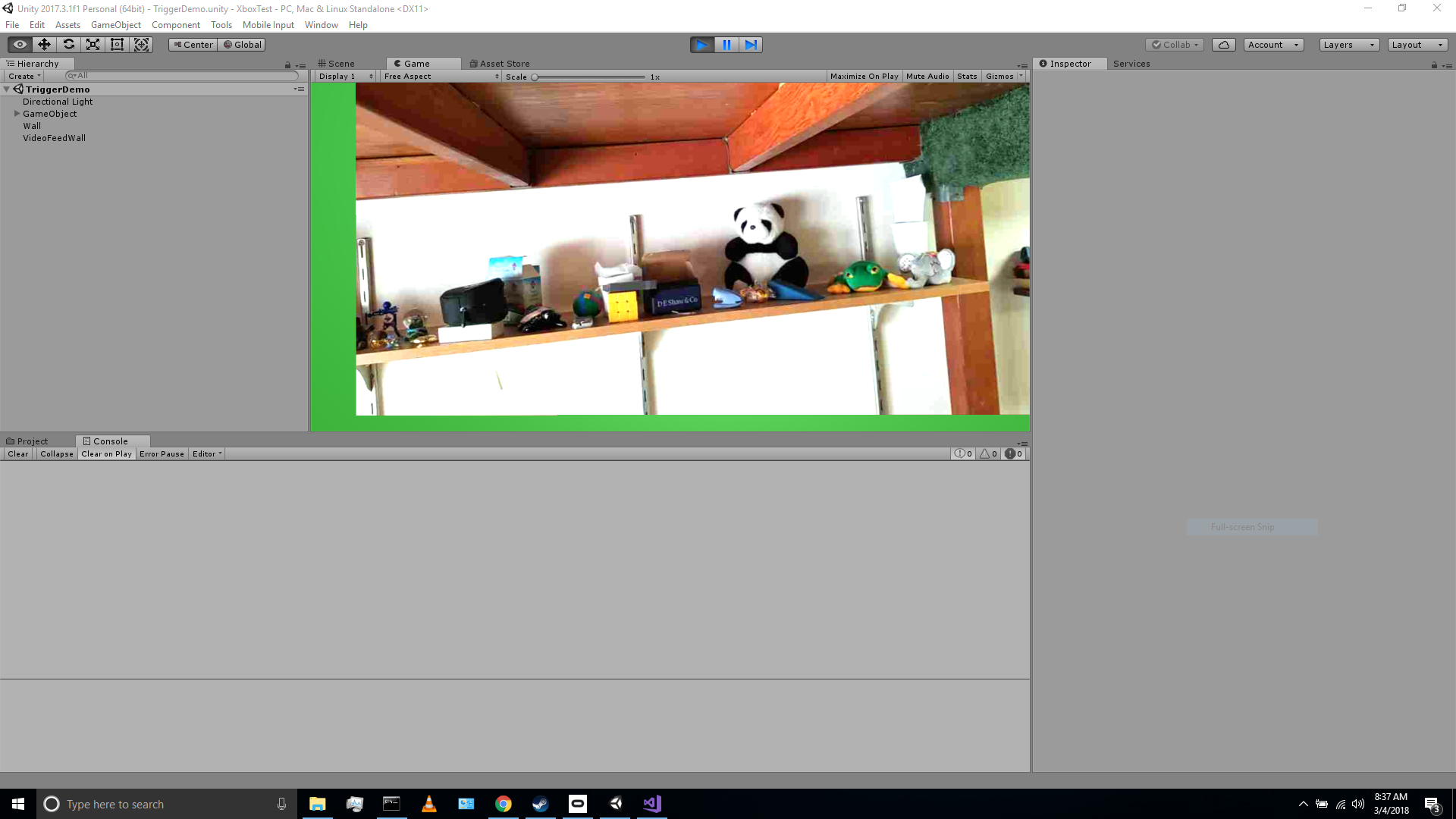Click the Hierarchy search field
The image size is (1456, 819).
[182, 76]
